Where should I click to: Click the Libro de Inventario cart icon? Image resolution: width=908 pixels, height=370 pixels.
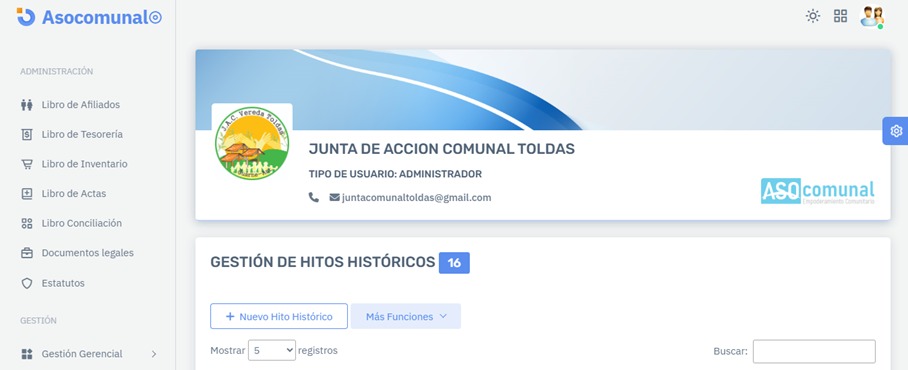[27, 164]
